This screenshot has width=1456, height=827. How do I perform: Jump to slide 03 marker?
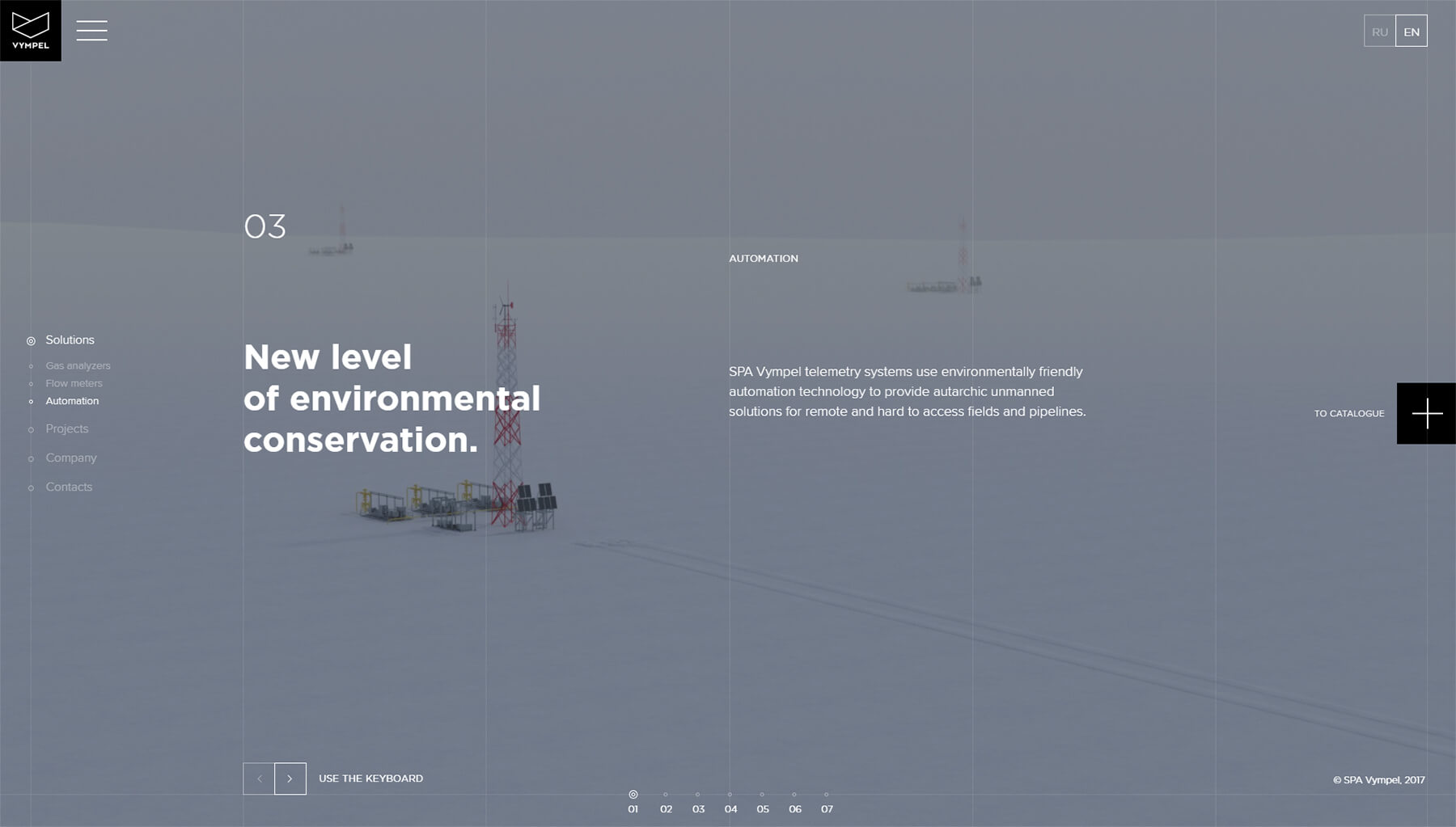coord(698,801)
